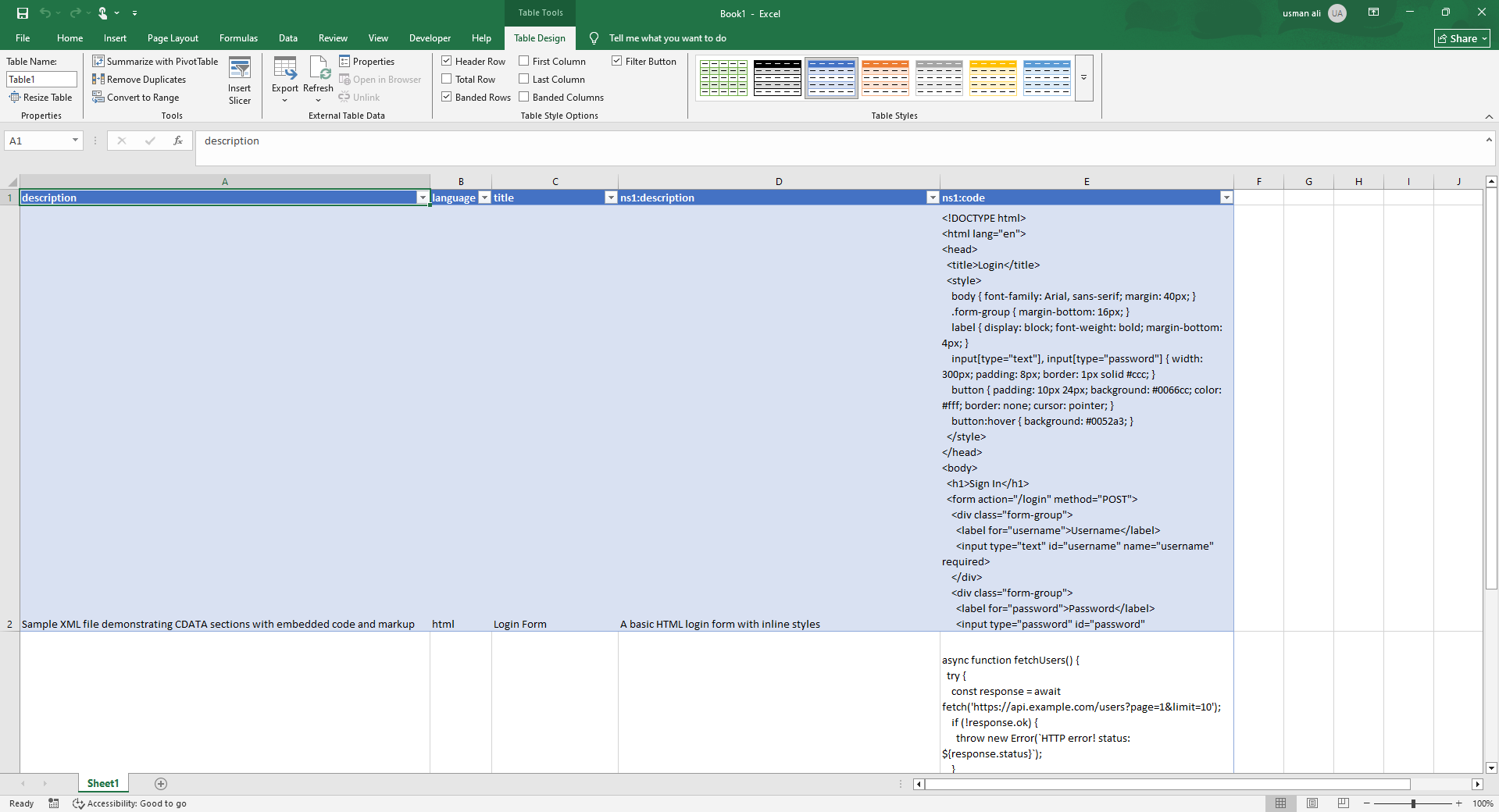The image size is (1499, 812).
Task: Click Convert to Range
Action: [x=136, y=98]
